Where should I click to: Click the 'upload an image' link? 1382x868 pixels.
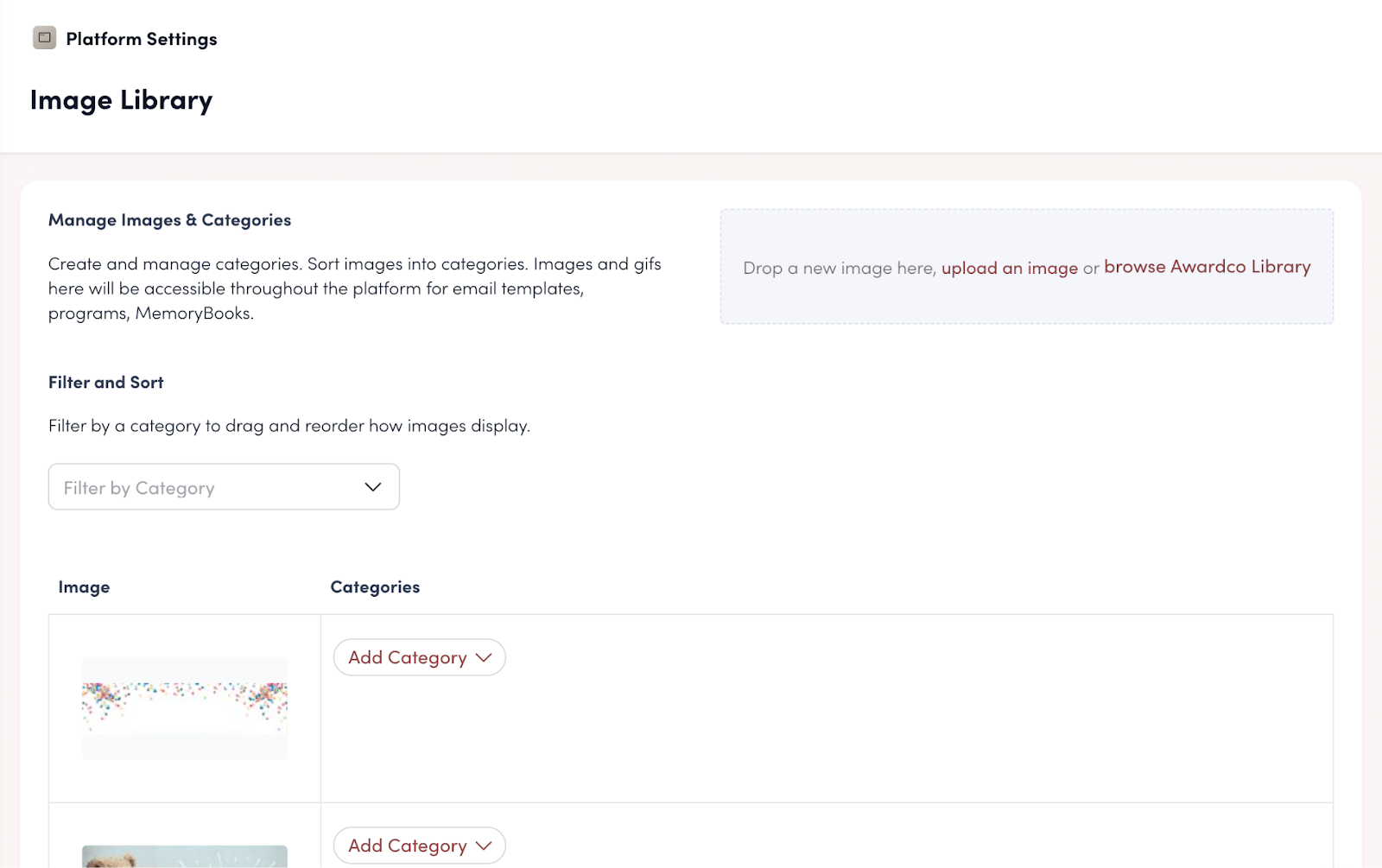click(x=1009, y=268)
